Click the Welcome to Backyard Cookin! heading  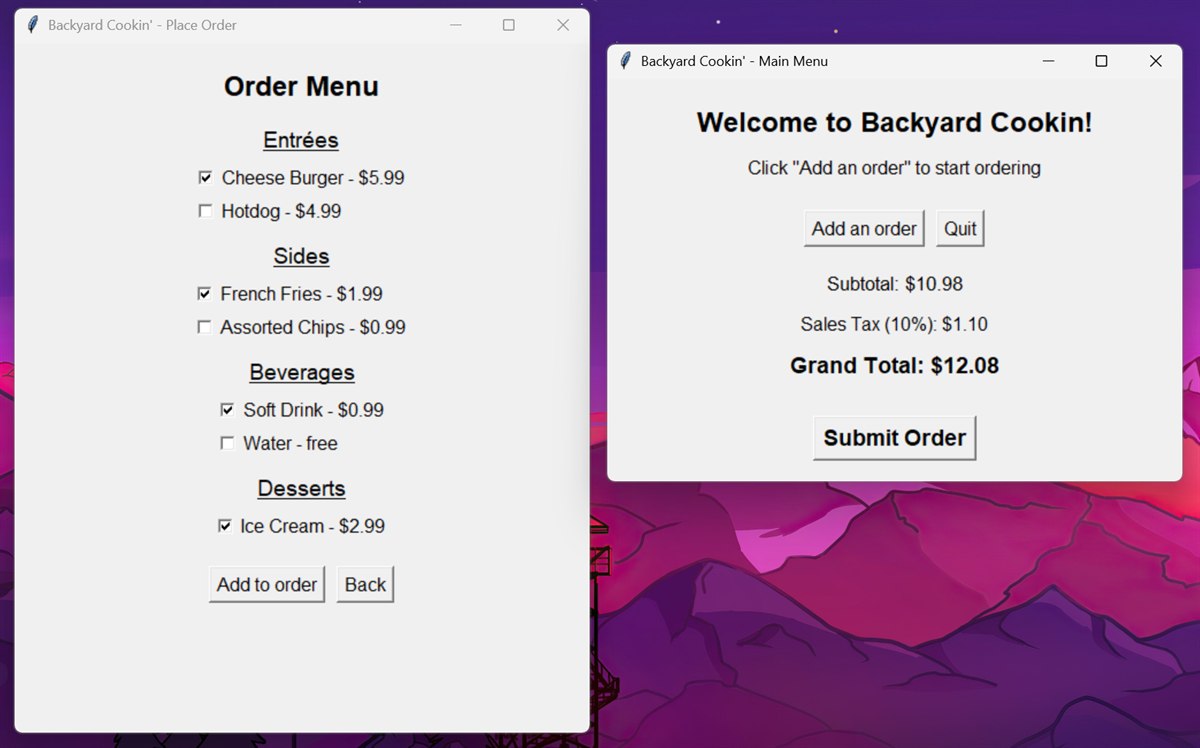(x=894, y=123)
